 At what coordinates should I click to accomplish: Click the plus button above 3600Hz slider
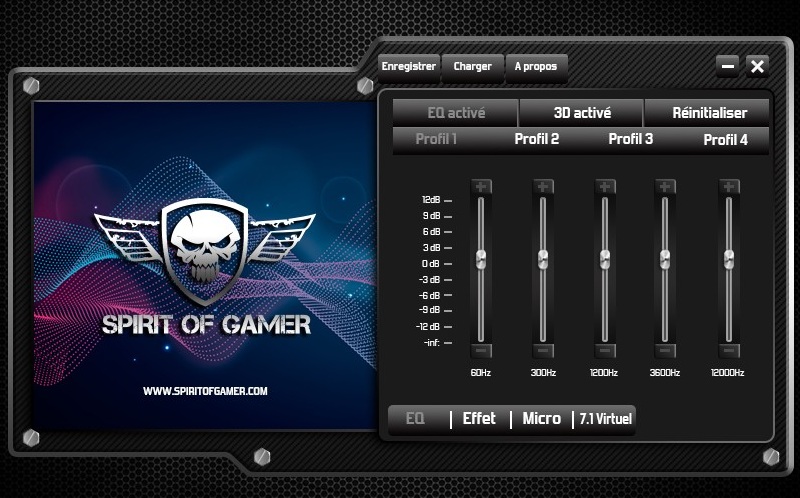pyautogui.click(x=665, y=187)
